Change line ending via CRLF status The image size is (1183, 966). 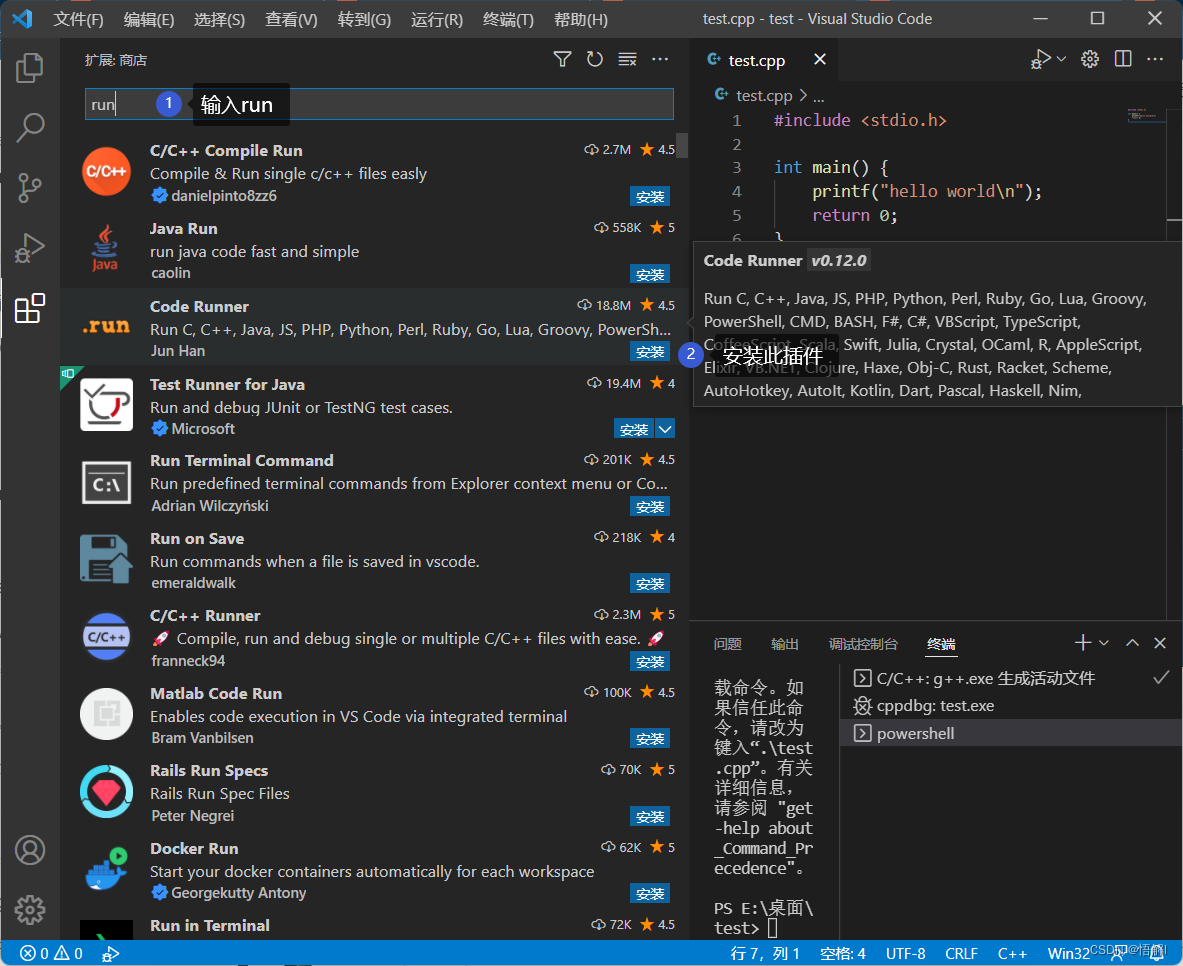point(961,953)
